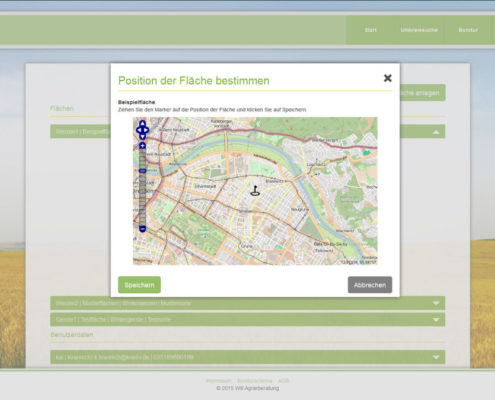This screenshot has height=400, width=495.
Task: Pan the map right with the arrow
Action: pyautogui.click(x=146, y=130)
